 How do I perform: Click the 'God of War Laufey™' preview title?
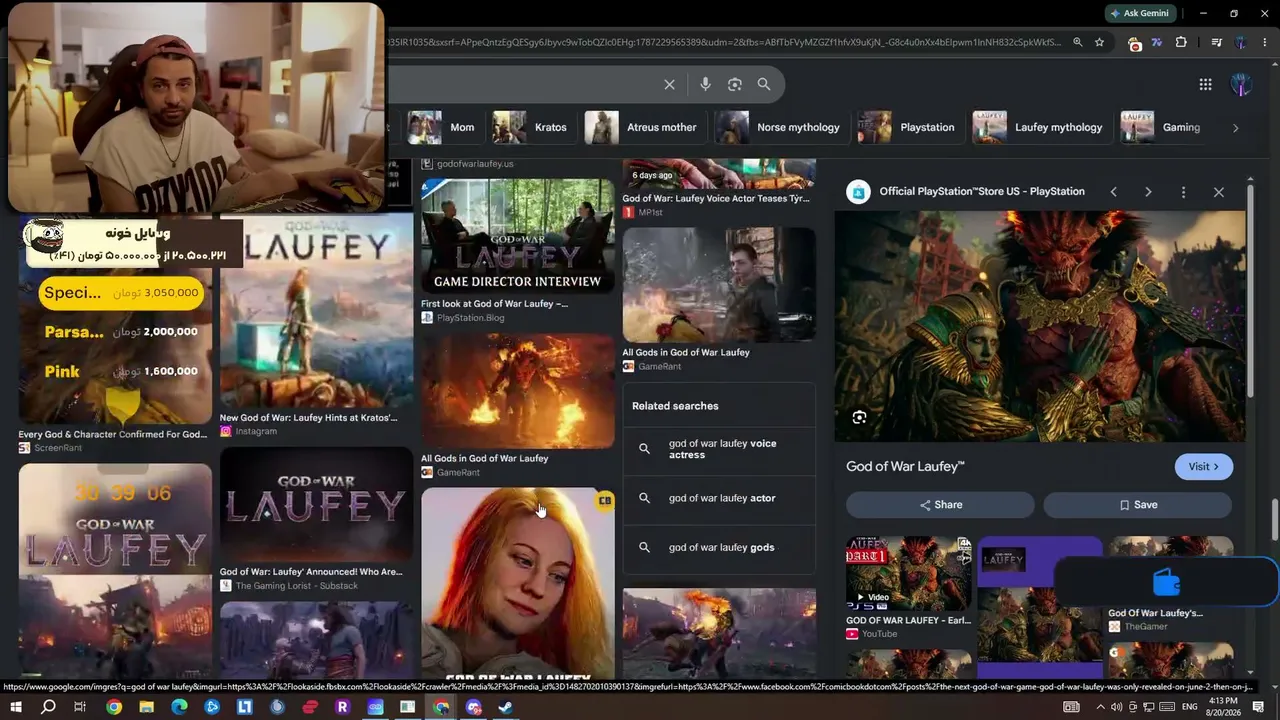pyautogui.click(x=905, y=467)
